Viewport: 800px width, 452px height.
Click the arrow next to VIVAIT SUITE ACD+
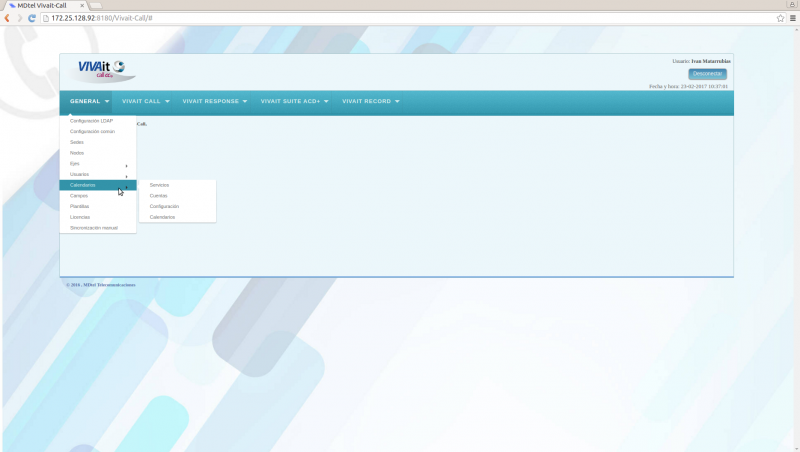(x=326, y=102)
